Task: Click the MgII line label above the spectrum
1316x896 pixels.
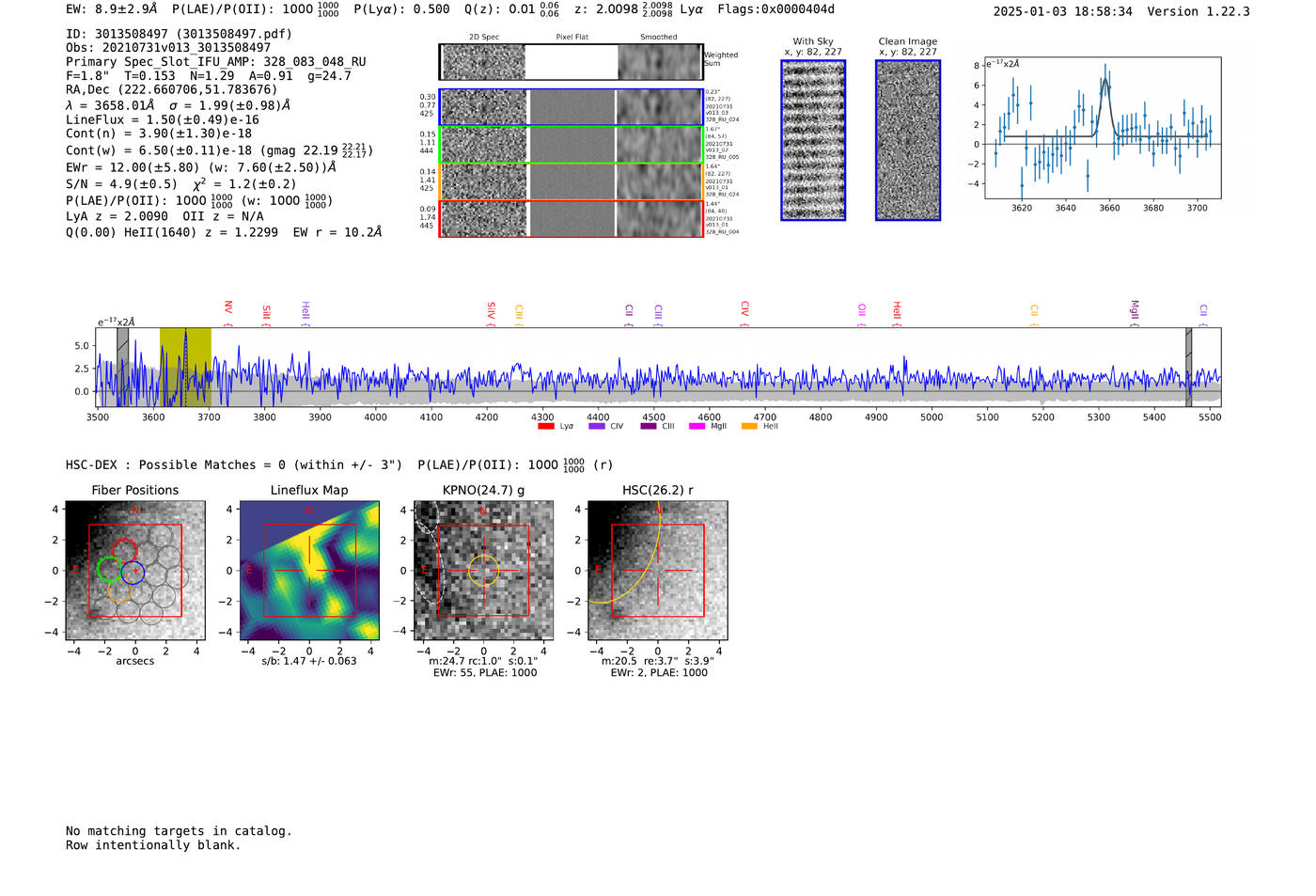Action: [1134, 310]
